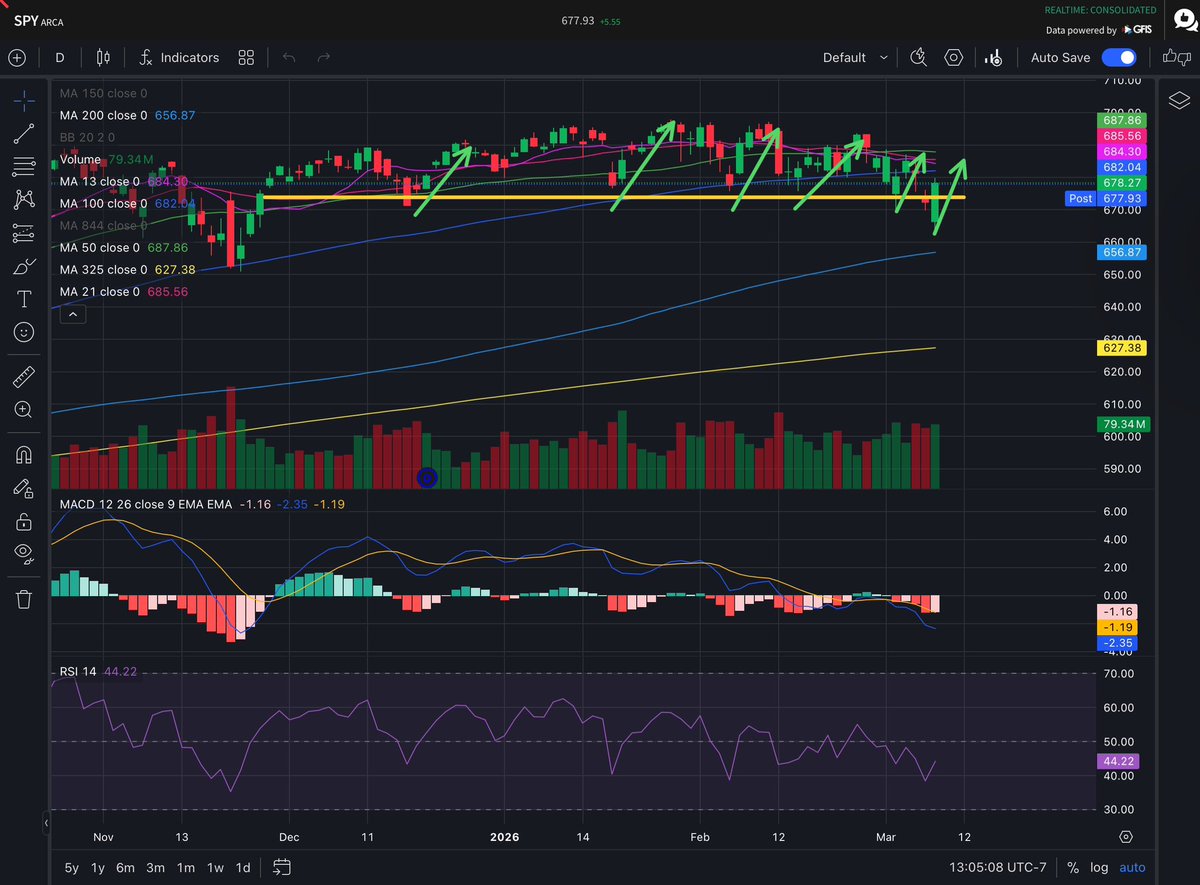Choose the pattern drawing tool
Image resolution: width=1200 pixels, height=885 pixels.
coord(25,199)
